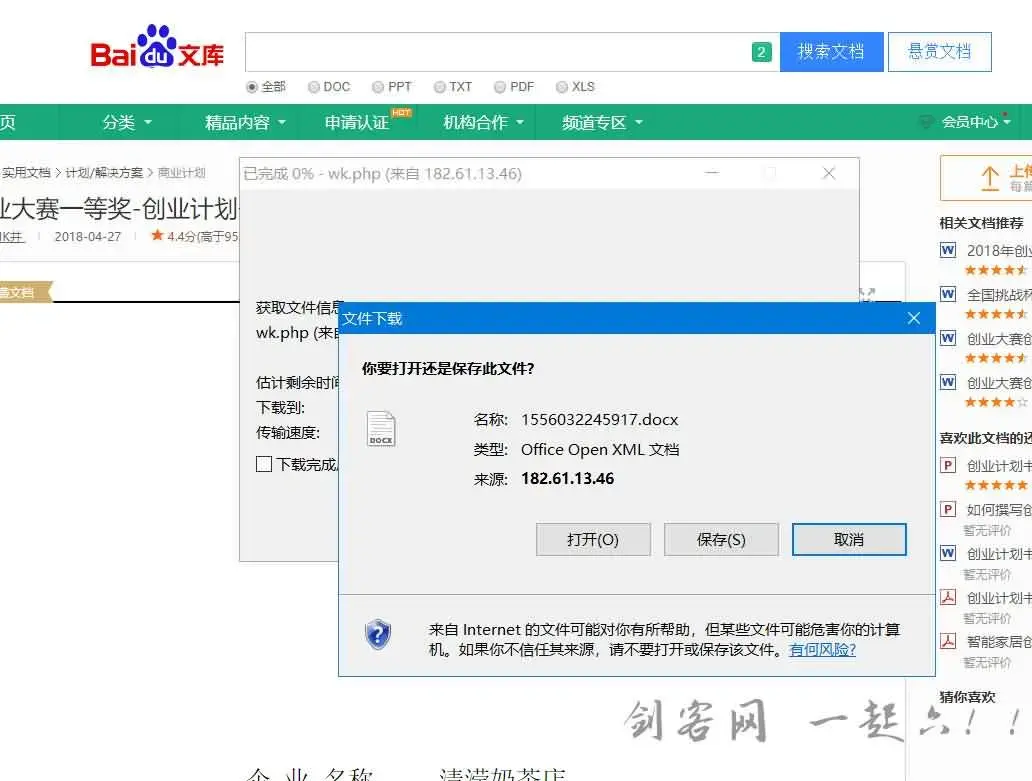Click the file name 1556032245917.docx

coord(600,420)
